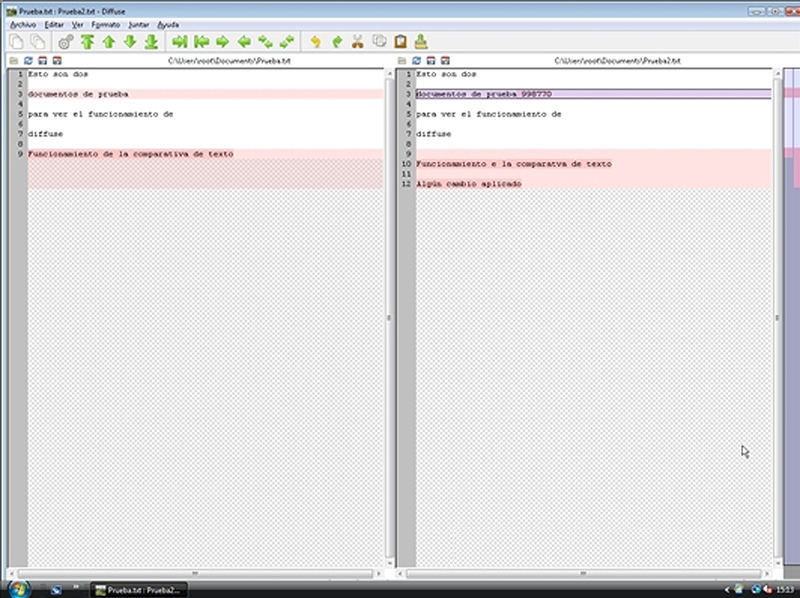
Task: Undo the last edit
Action: click(315, 42)
